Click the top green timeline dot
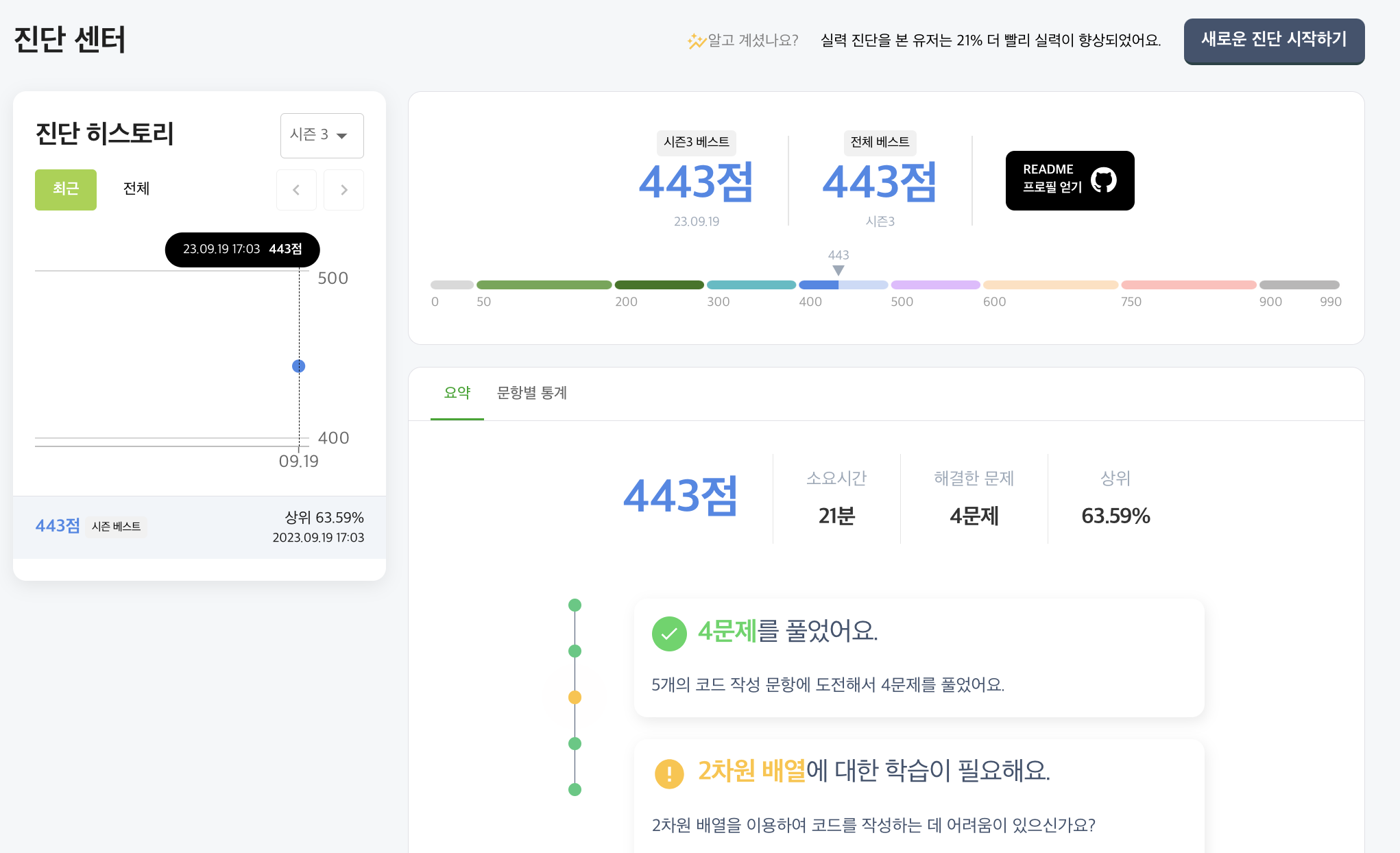Screen dimensions: 1400x853 click(x=575, y=605)
